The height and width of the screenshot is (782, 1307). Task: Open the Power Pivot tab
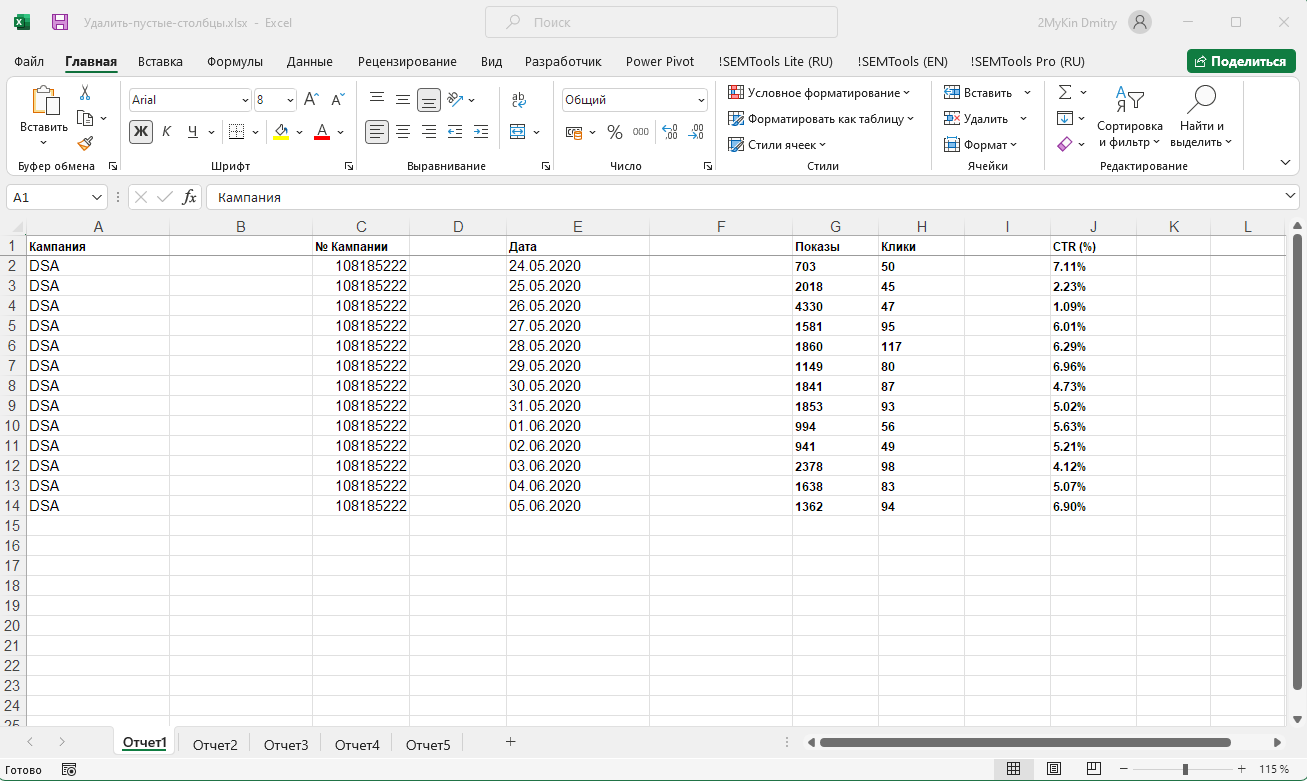point(660,62)
